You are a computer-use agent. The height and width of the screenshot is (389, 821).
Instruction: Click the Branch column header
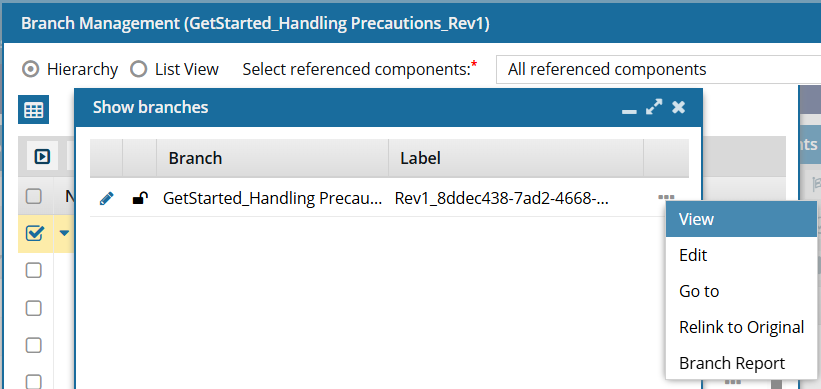(272, 158)
